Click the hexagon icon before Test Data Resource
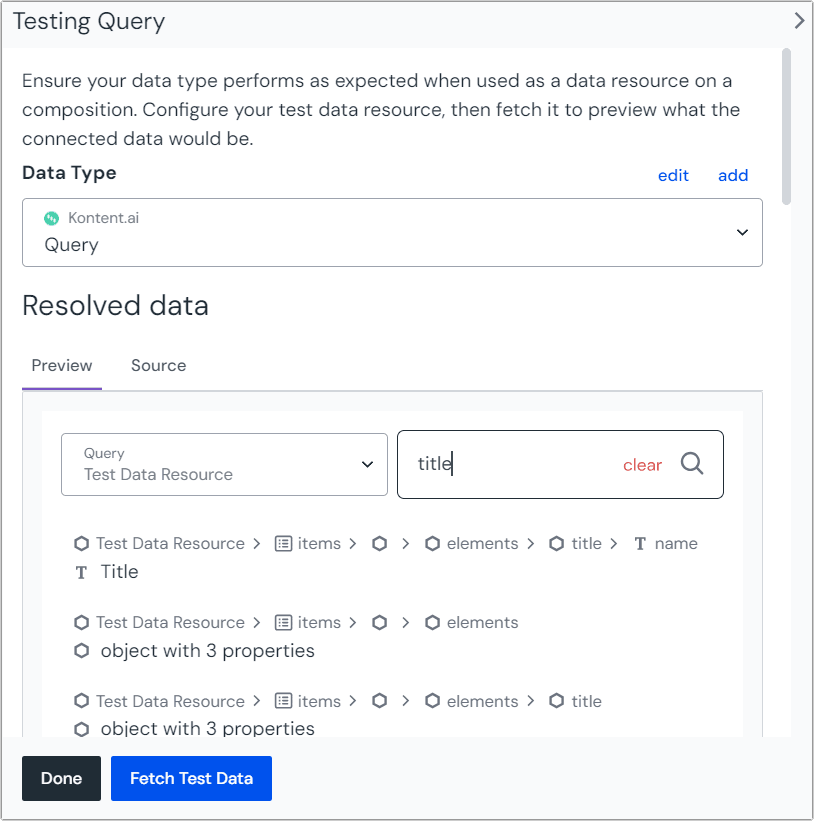 [x=81, y=543]
